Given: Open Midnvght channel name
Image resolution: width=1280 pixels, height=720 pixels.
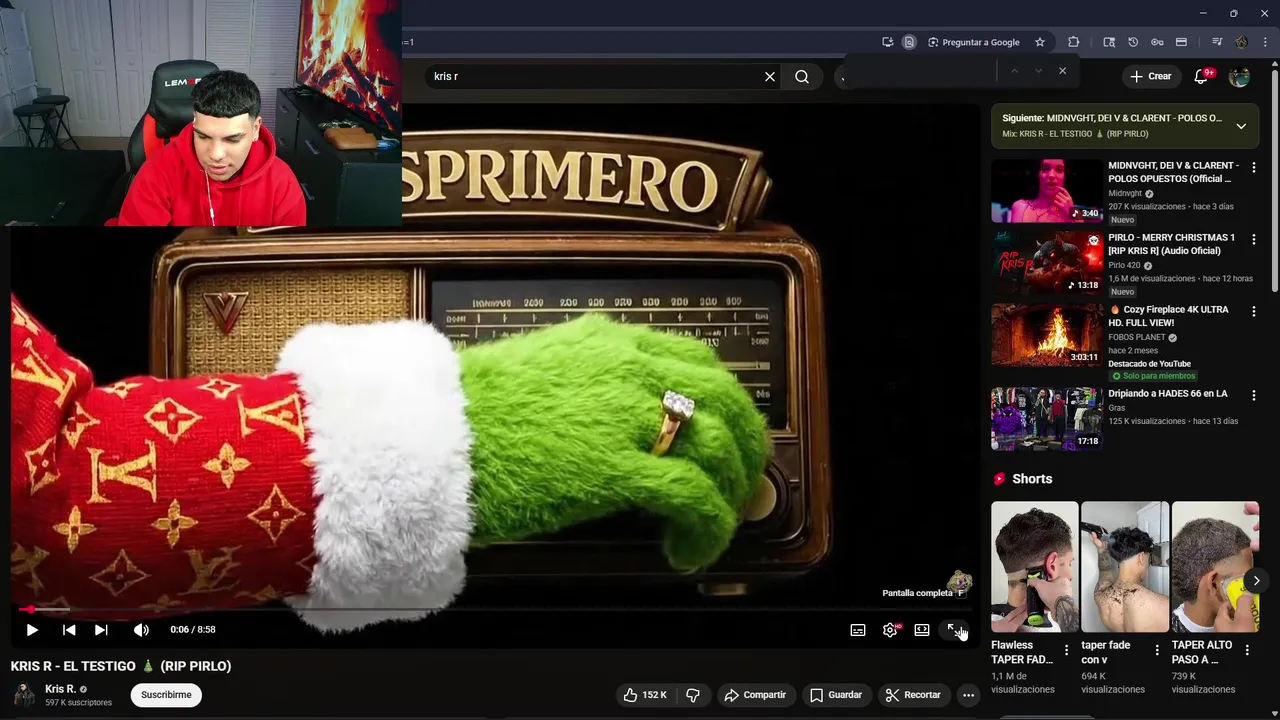Looking at the screenshot, I should (1125, 193).
